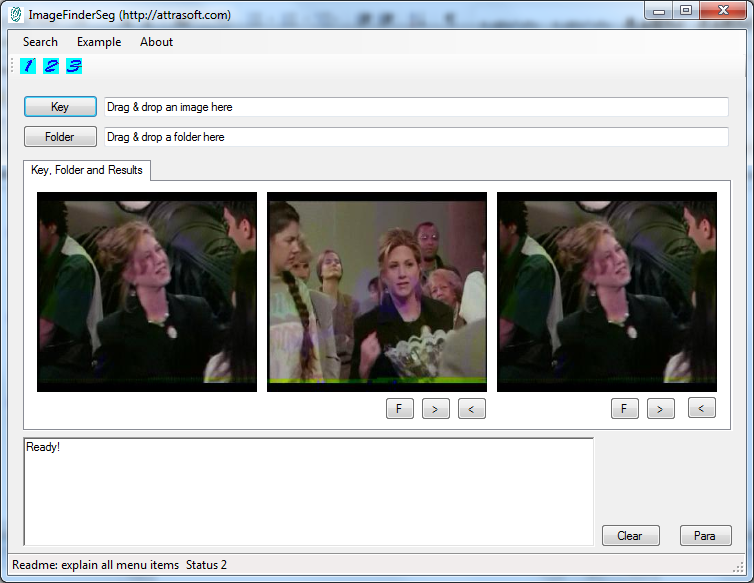Select the left key image thumbnail
Viewport: 754px width, 583px height.
147,292
